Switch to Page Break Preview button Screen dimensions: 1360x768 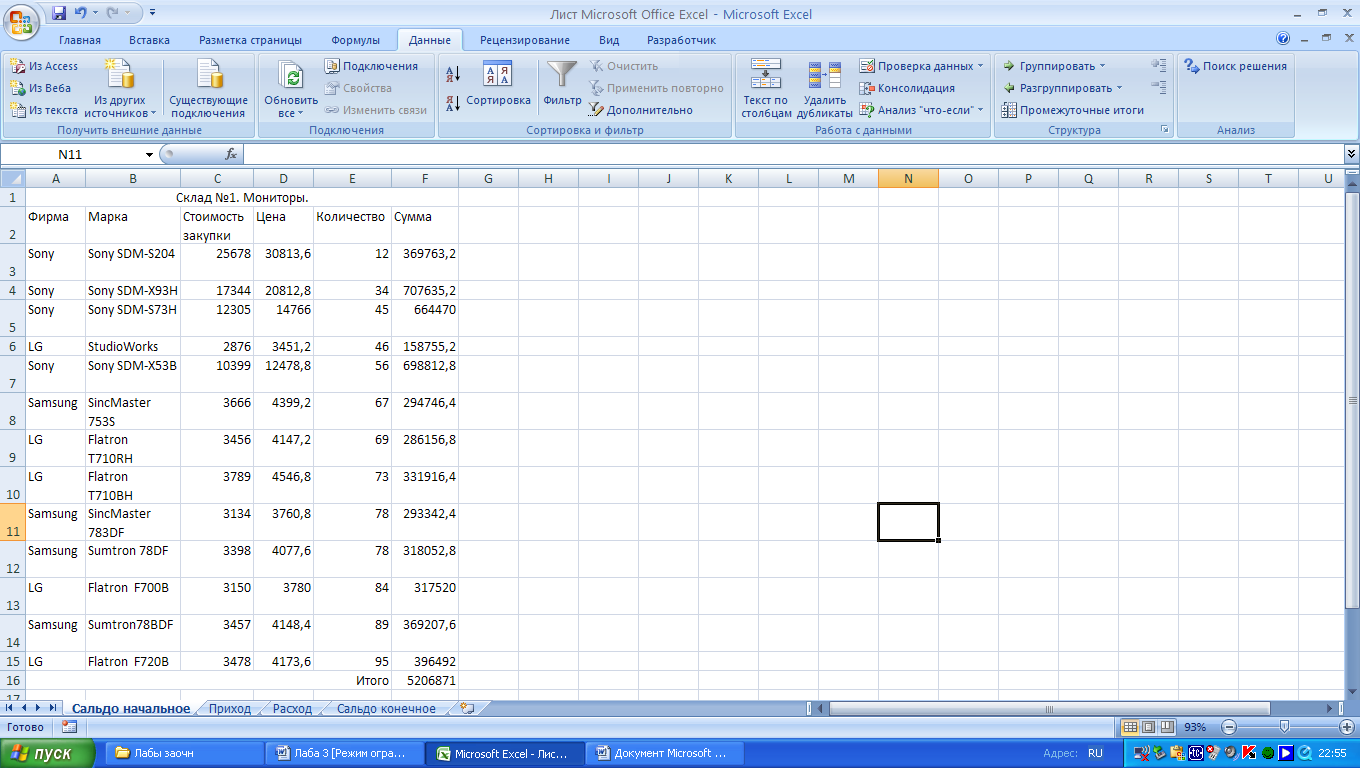1166,727
